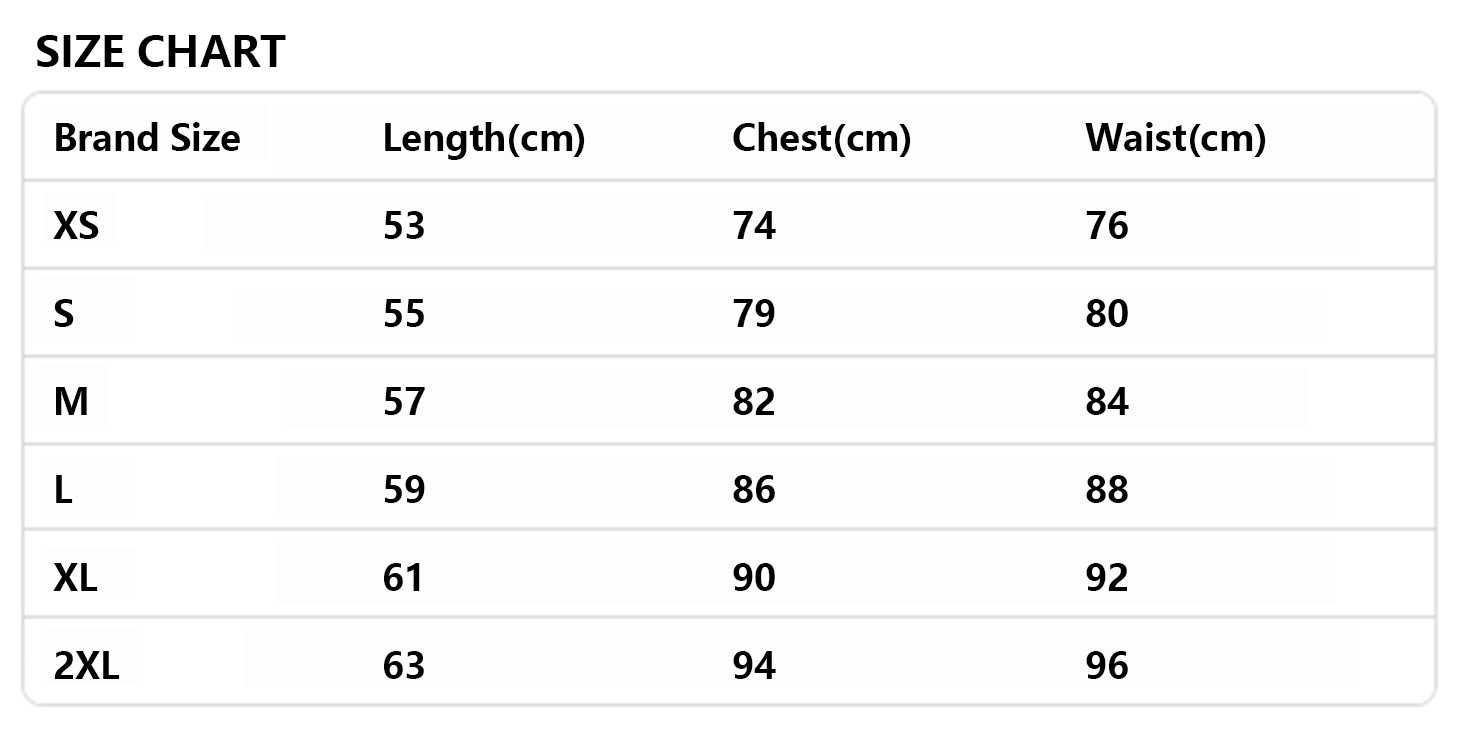Click the SIZE CHART title

tap(160, 52)
